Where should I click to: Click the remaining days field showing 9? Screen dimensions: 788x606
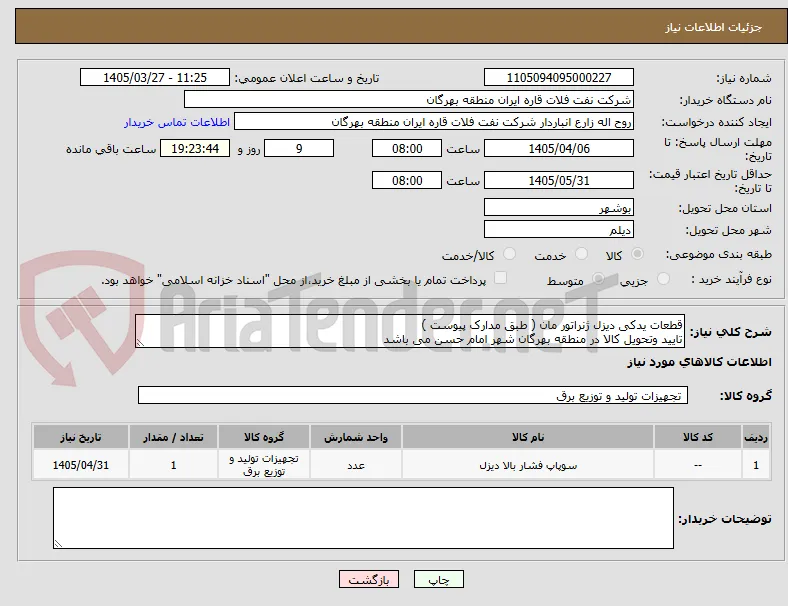click(x=299, y=148)
